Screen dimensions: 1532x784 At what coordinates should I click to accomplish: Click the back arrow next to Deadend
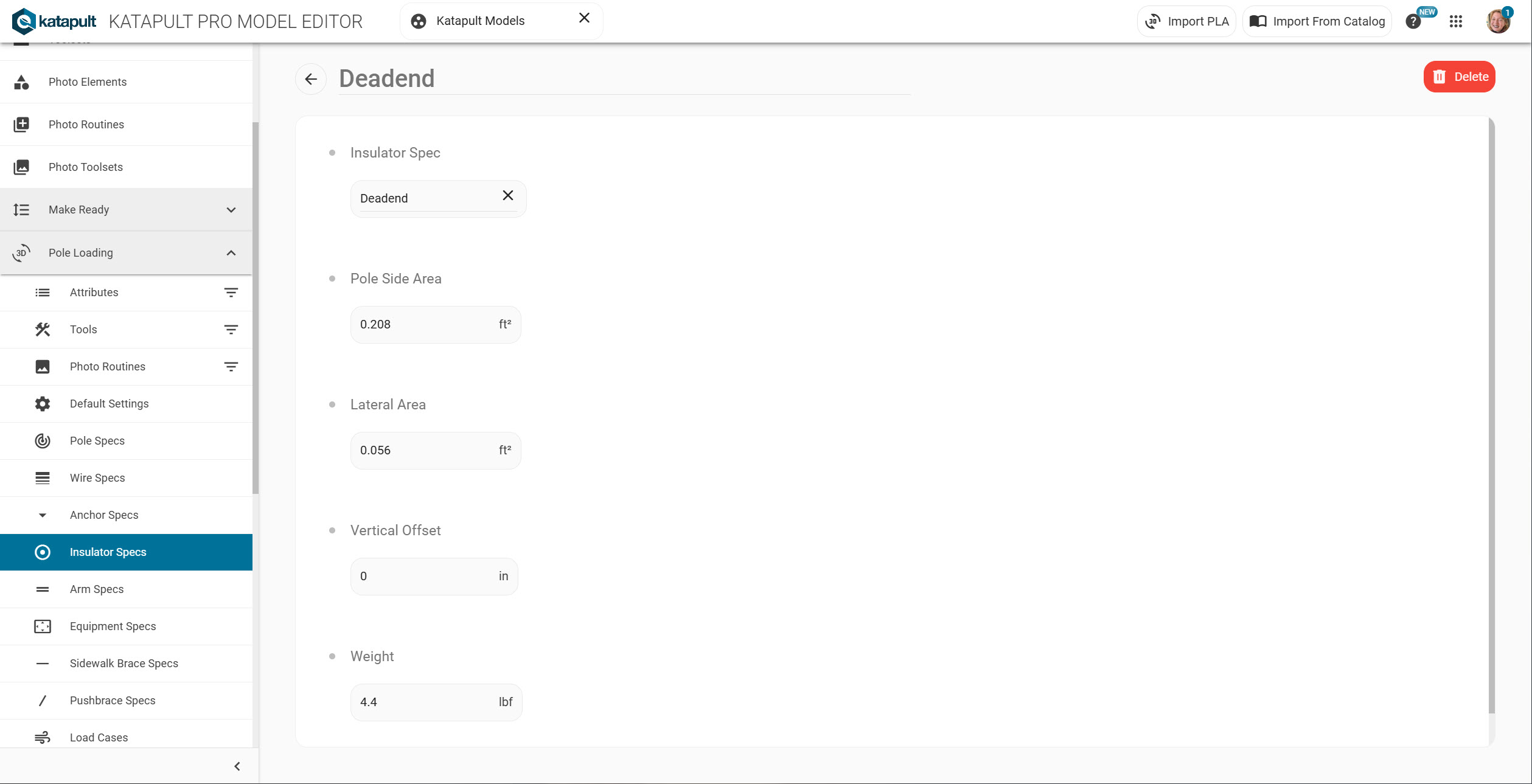pyautogui.click(x=311, y=79)
